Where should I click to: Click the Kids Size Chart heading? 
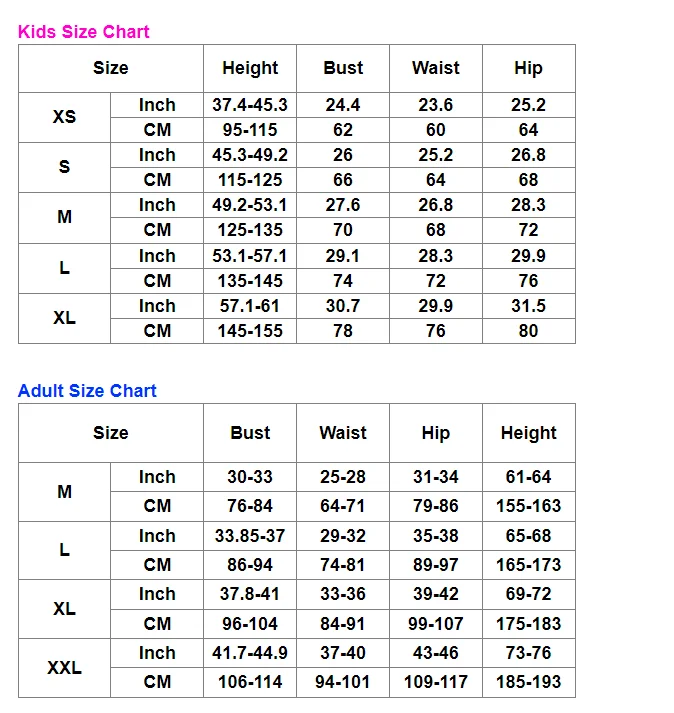pos(84,32)
